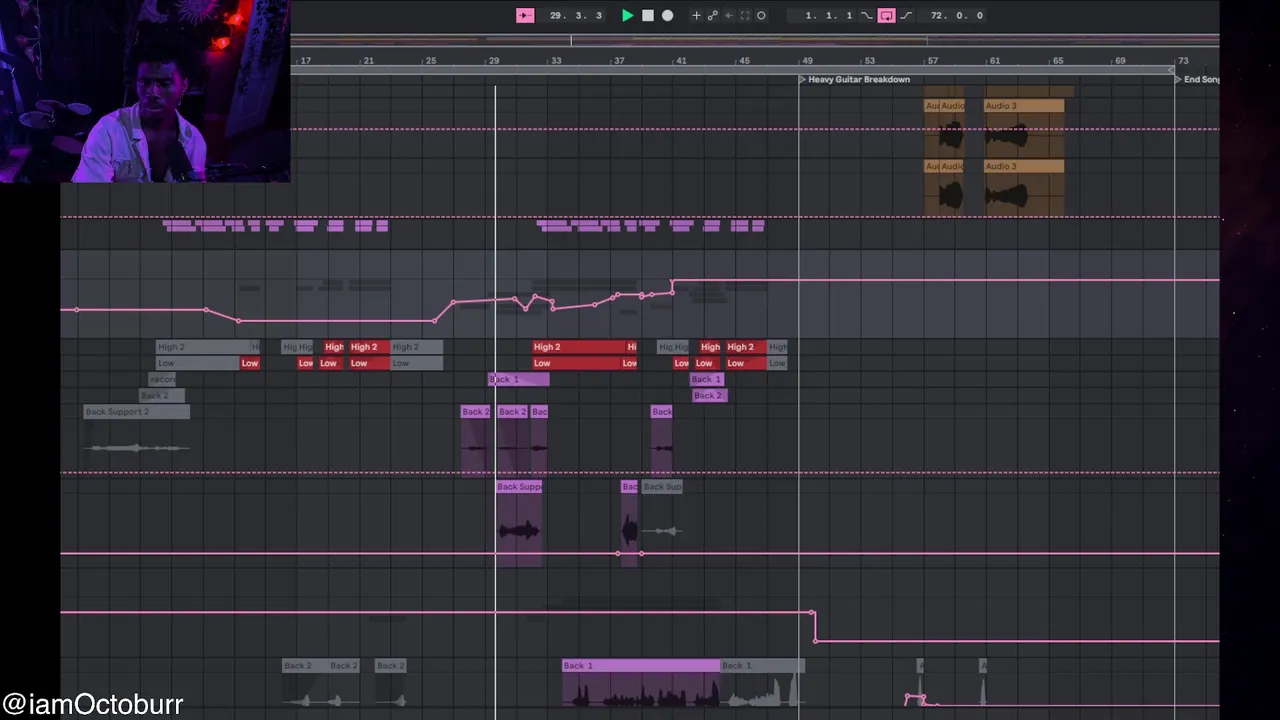Toggle the Punch-Out switch icon
The width and height of the screenshot is (1280, 720).
907,15
